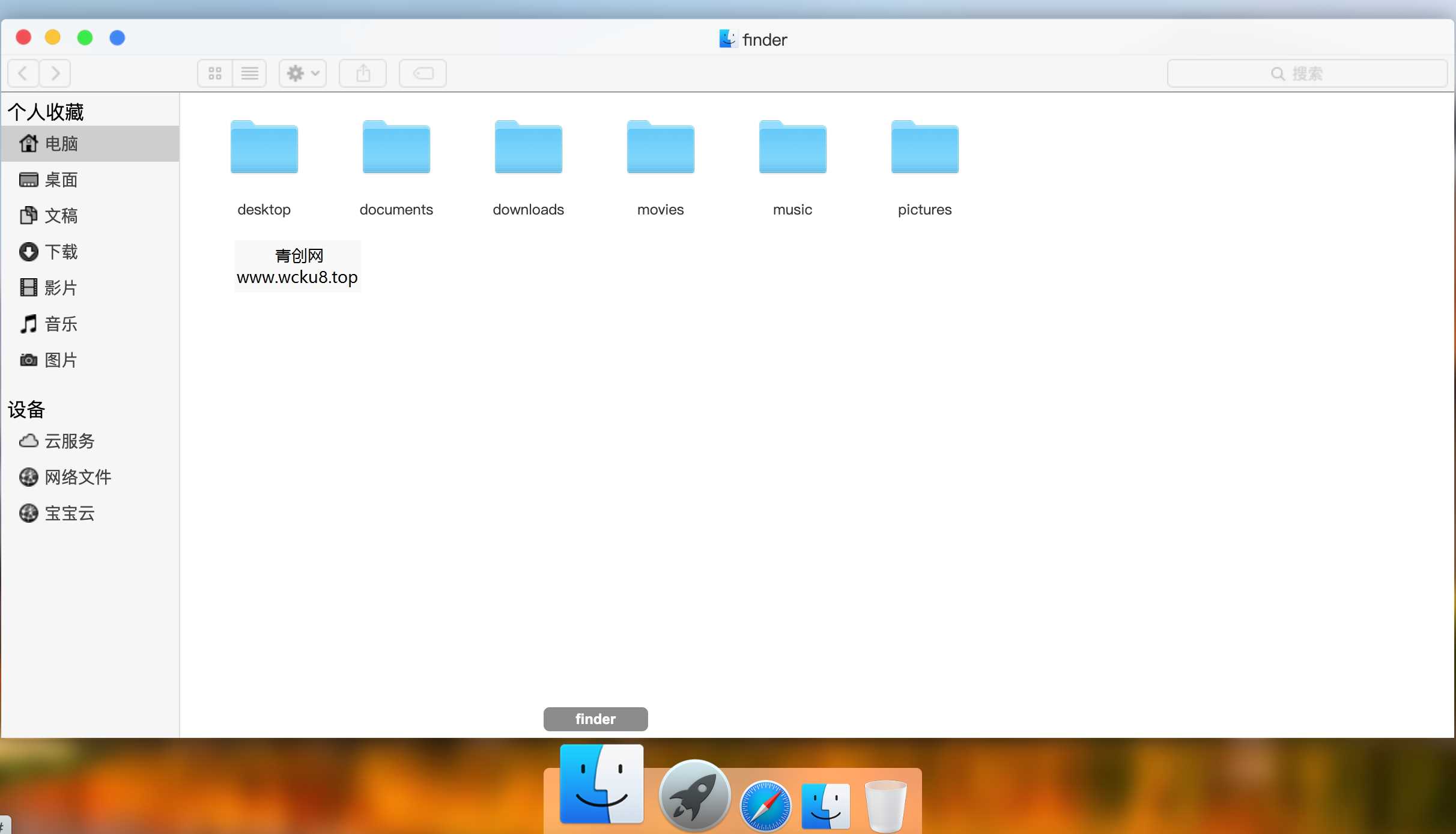
Task: Select the pictures folder icon
Action: click(x=925, y=148)
